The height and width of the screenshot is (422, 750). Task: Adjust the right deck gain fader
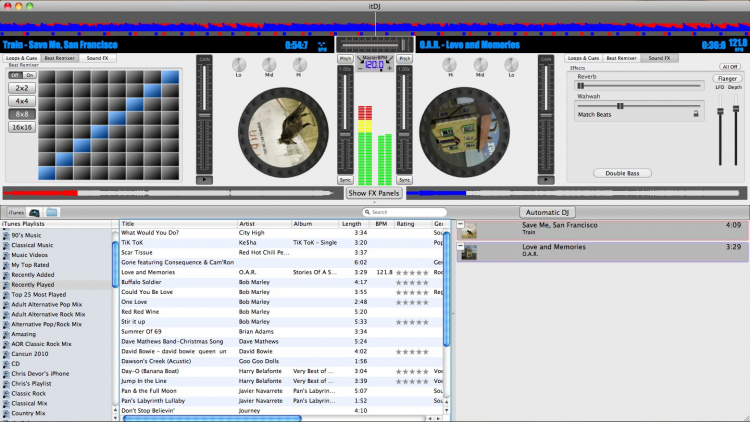(x=546, y=116)
